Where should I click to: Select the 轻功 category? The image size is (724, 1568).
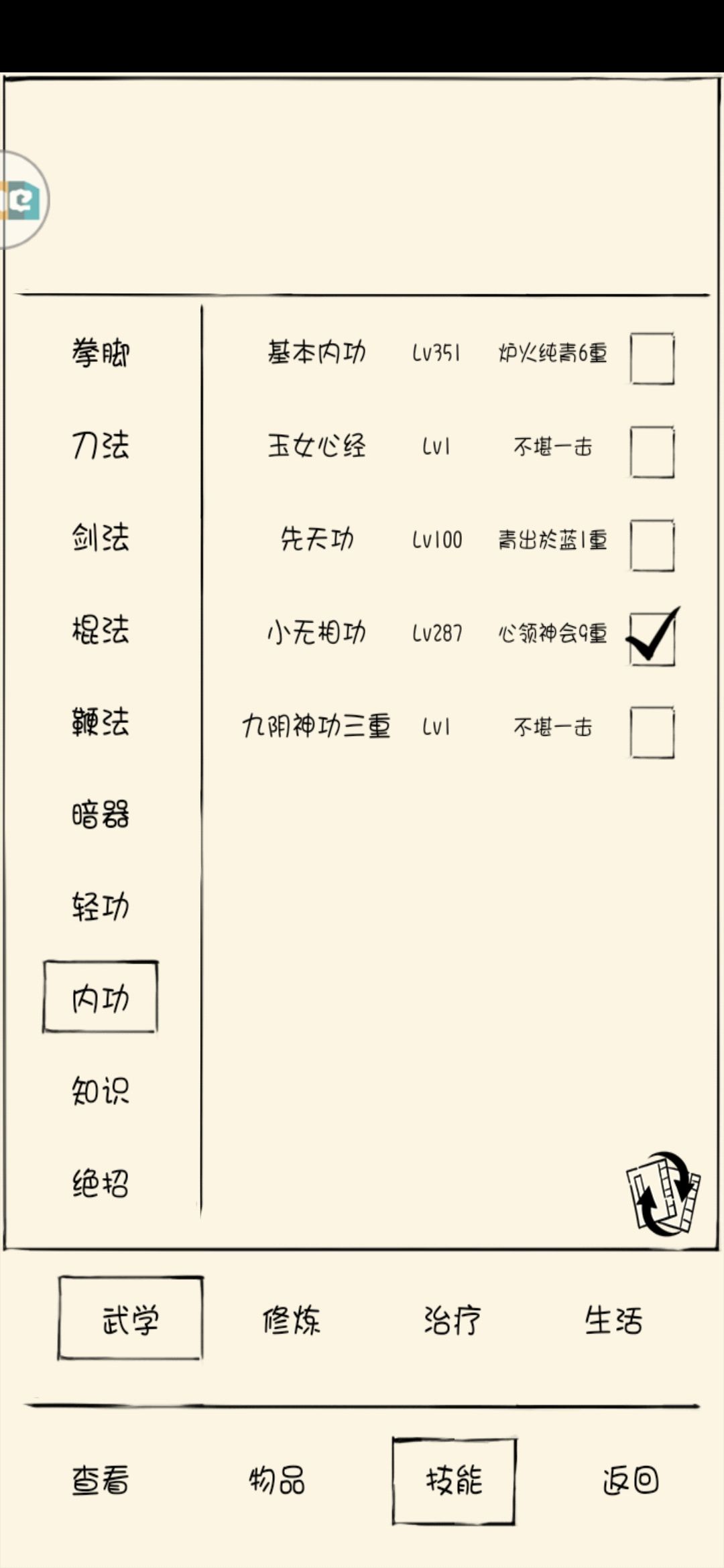click(x=101, y=907)
